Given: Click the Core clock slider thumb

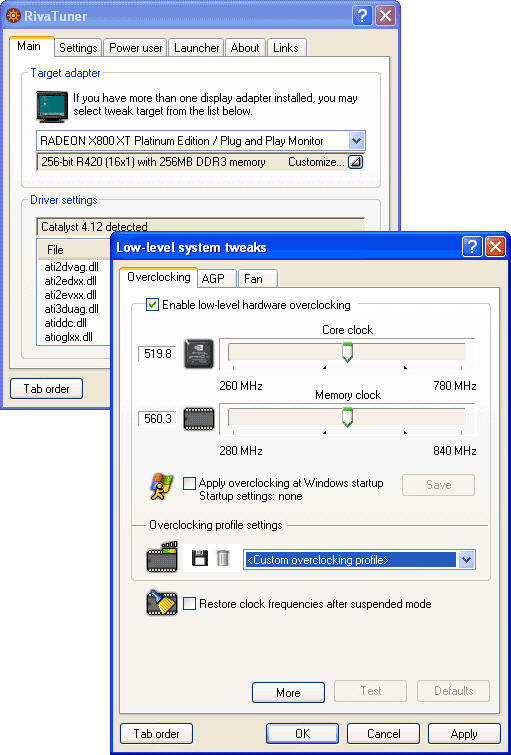Looking at the screenshot, I should click(x=347, y=352).
